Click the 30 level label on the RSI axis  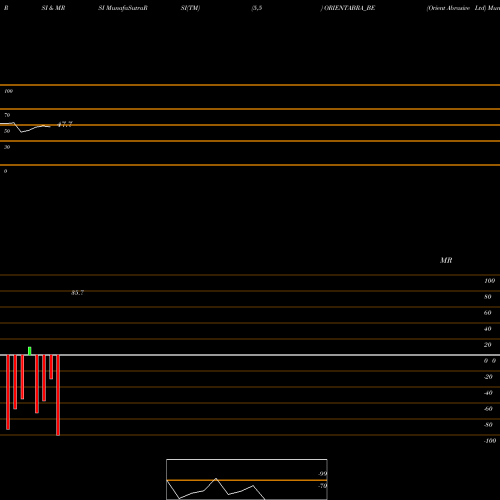pos(7,147)
